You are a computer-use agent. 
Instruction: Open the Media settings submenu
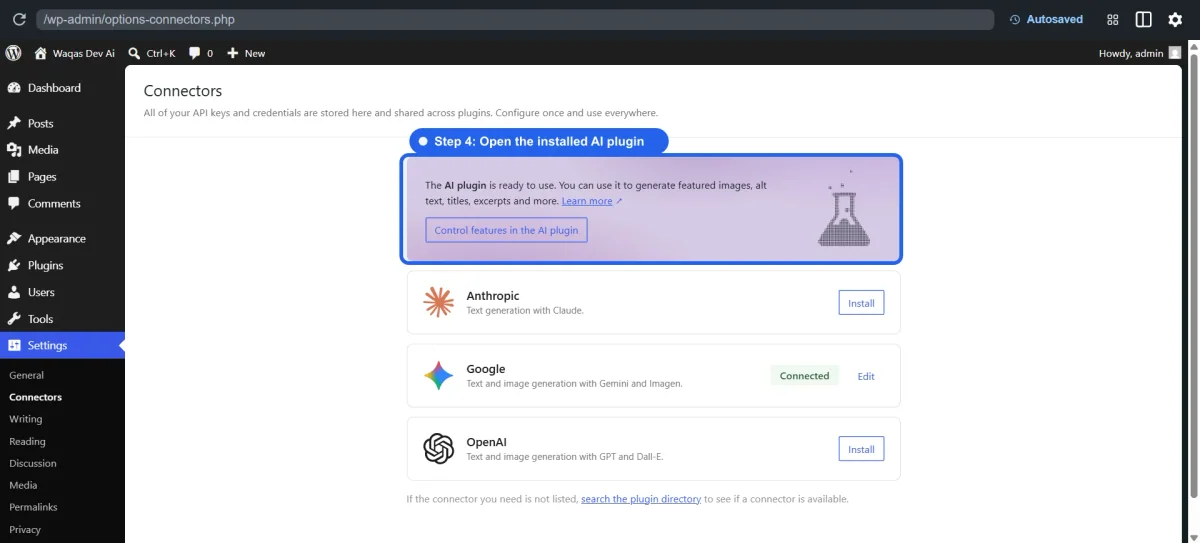23,485
